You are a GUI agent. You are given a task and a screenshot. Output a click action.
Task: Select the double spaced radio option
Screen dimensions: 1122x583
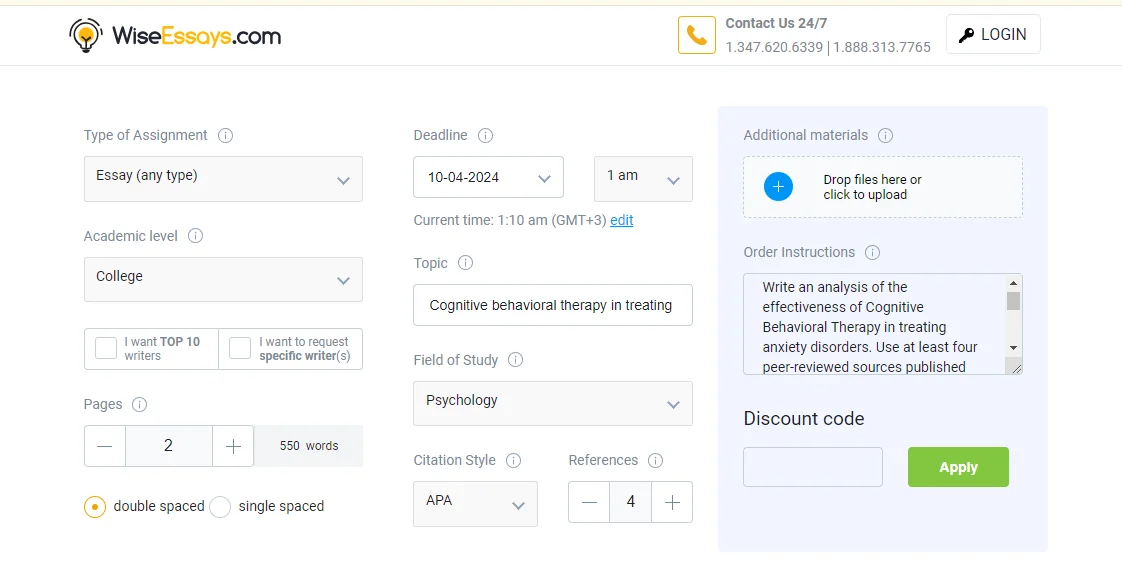click(x=94, y=506)
